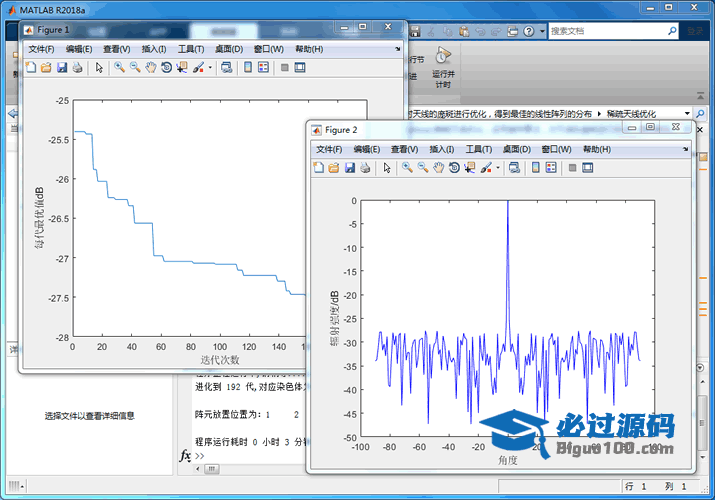Viewport: 715px width, 500px height.
Task: Click Command Window horizontal scrollbar thumb
Action: tap(212, 469)
